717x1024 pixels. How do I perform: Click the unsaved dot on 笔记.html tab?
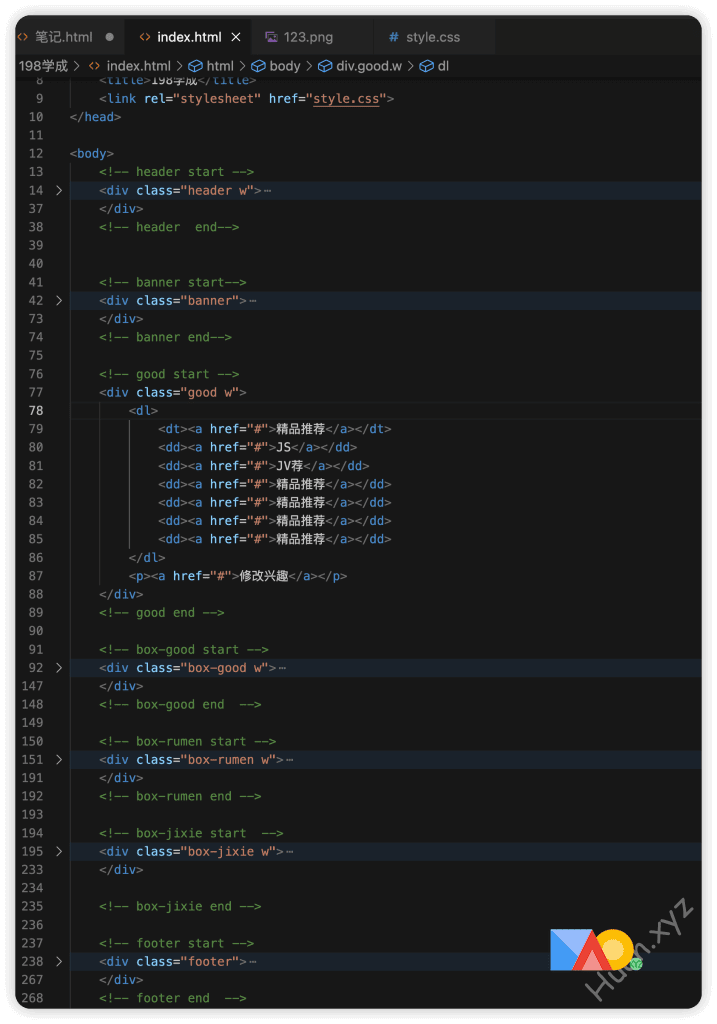coord(109,37)
